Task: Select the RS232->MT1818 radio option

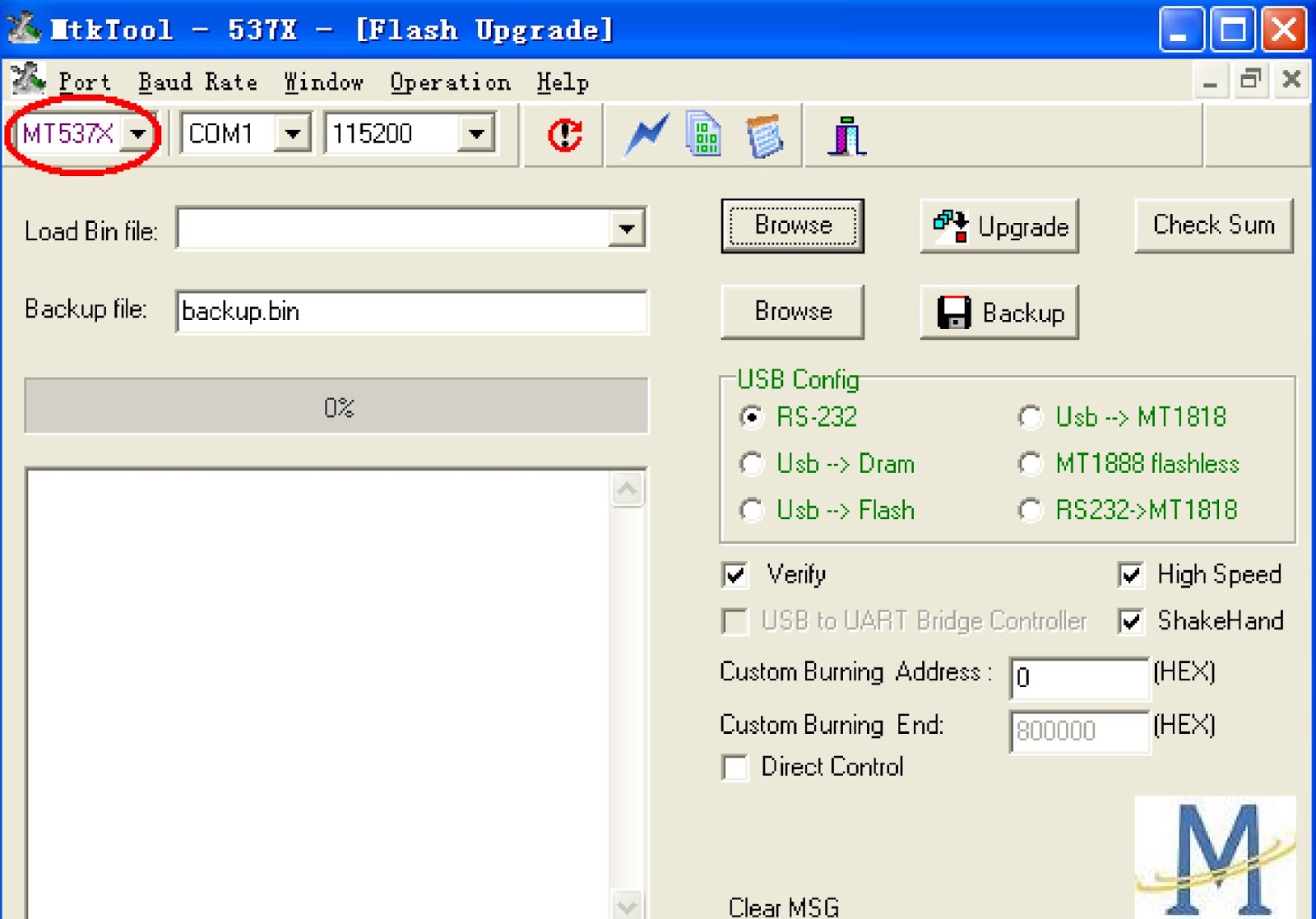Action: 1031,510
